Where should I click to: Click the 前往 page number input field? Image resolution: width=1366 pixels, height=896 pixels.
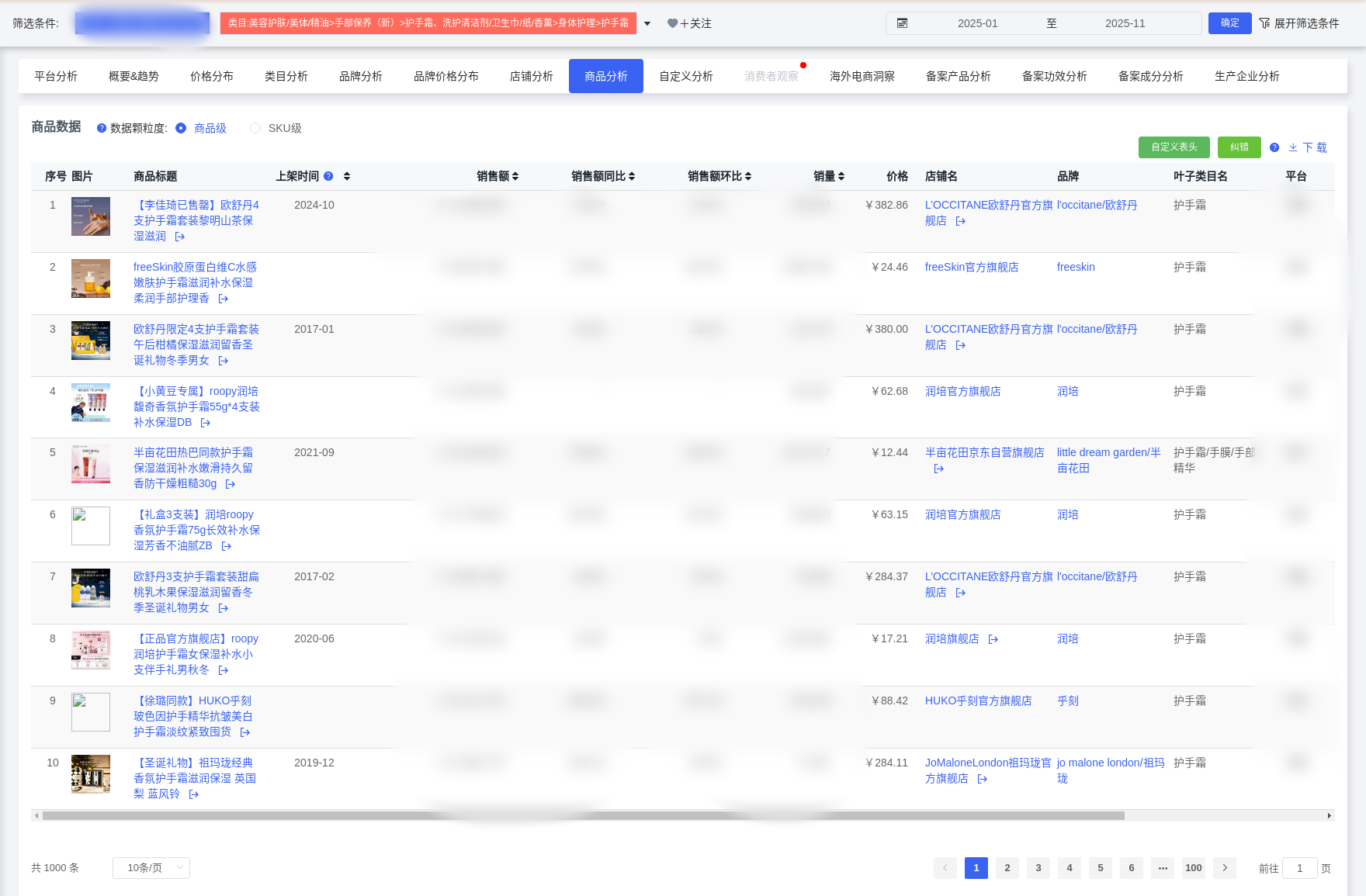click(1299, 868)
